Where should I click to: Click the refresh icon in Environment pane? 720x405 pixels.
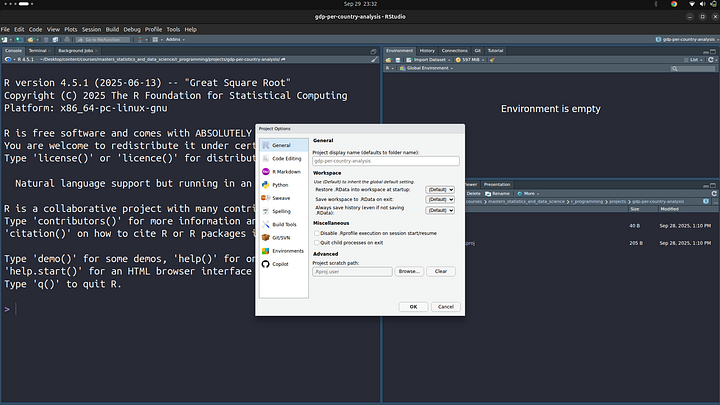710,60
